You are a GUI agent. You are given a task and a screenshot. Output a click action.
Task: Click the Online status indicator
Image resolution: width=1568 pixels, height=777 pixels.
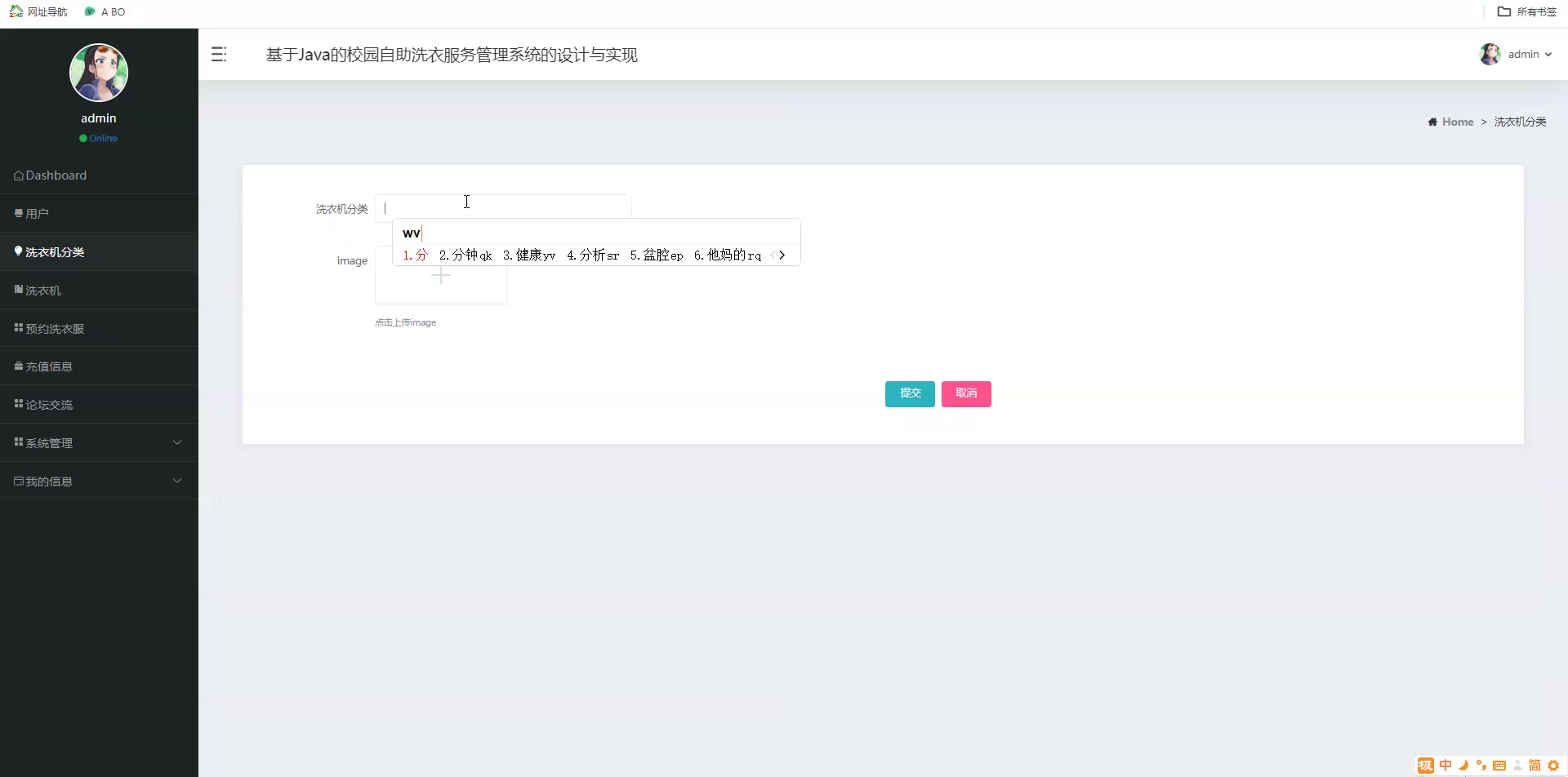click(98, 139)
